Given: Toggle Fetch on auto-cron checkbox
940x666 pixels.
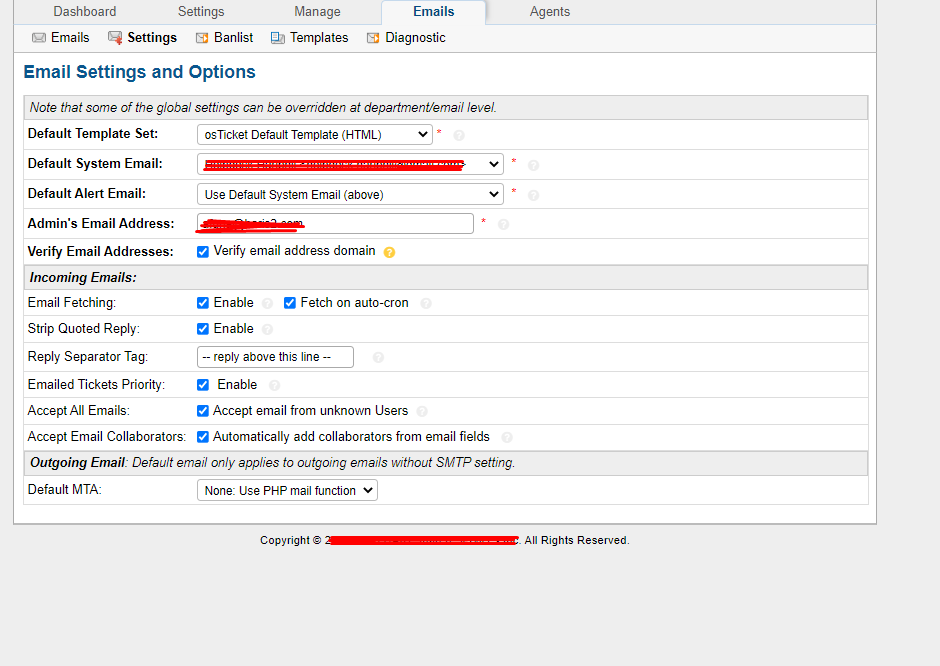Looking at the screenshot, I should (x=290, y=303).
